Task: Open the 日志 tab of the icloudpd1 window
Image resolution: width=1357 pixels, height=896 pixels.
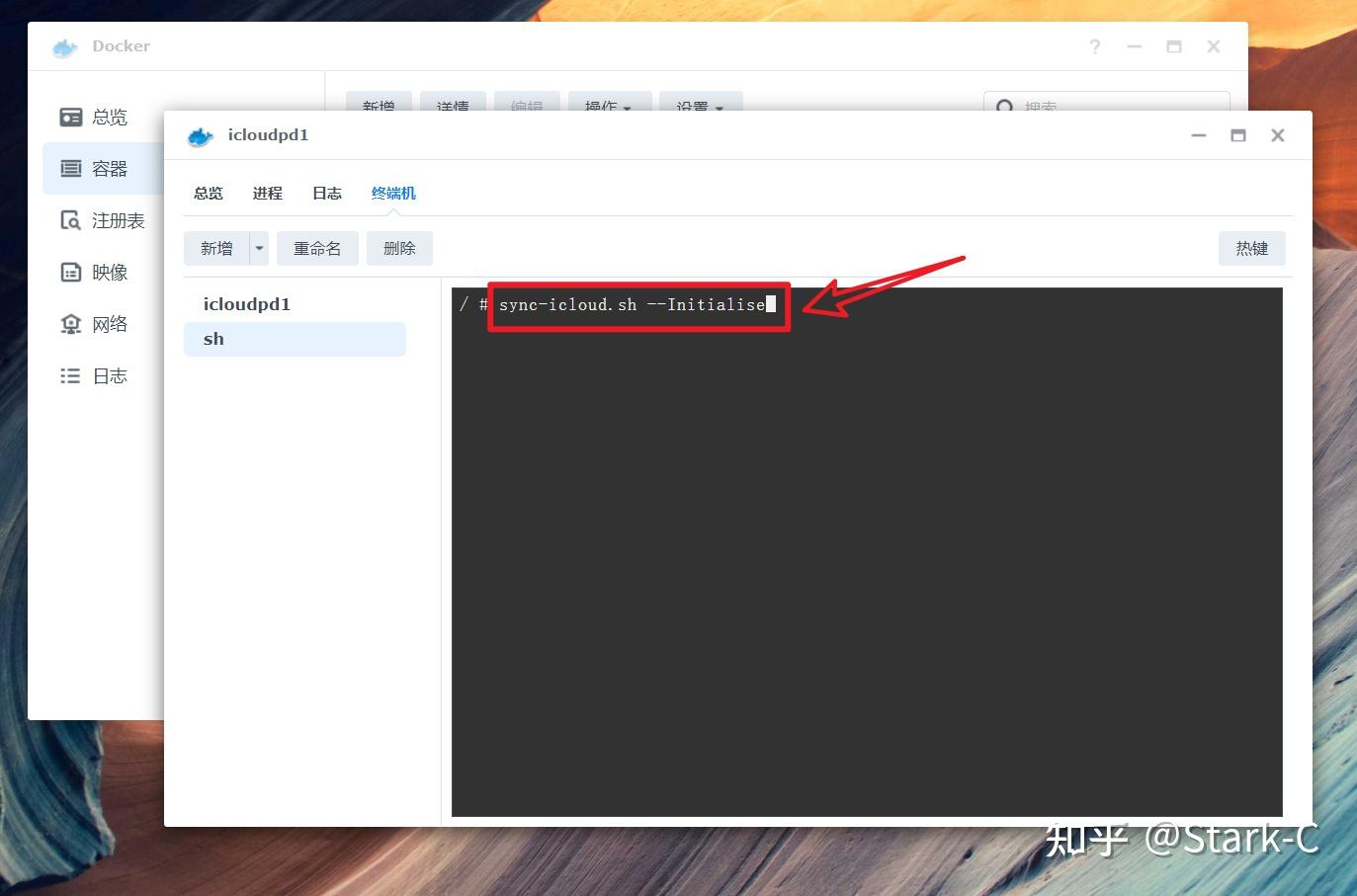Action: (326, 193)
